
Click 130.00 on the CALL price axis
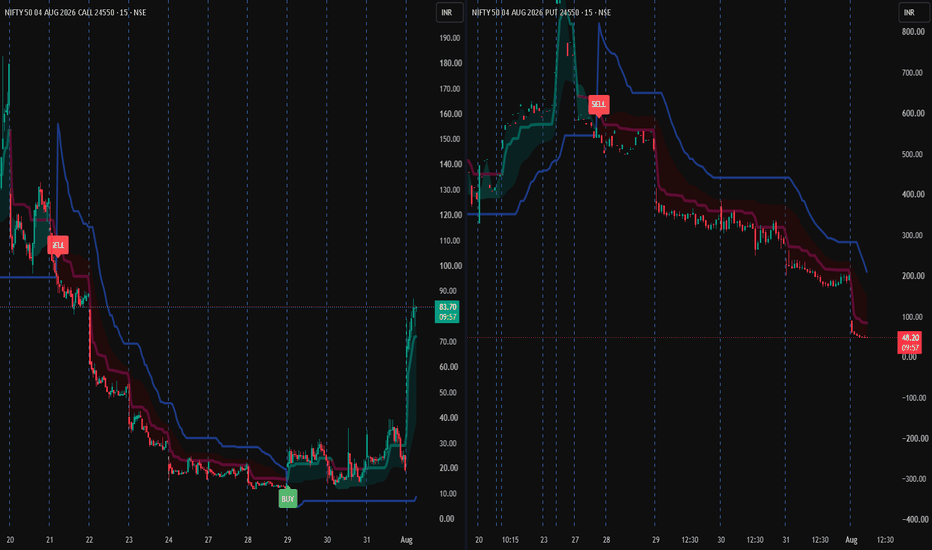[450, 190]
